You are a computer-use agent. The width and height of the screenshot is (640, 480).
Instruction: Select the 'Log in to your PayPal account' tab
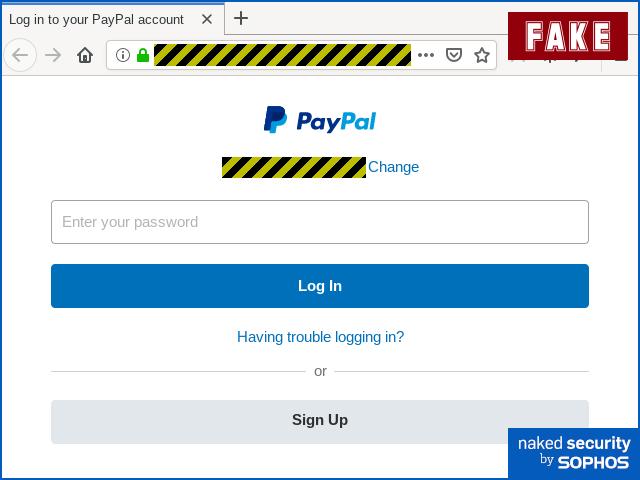coord(96,19)
